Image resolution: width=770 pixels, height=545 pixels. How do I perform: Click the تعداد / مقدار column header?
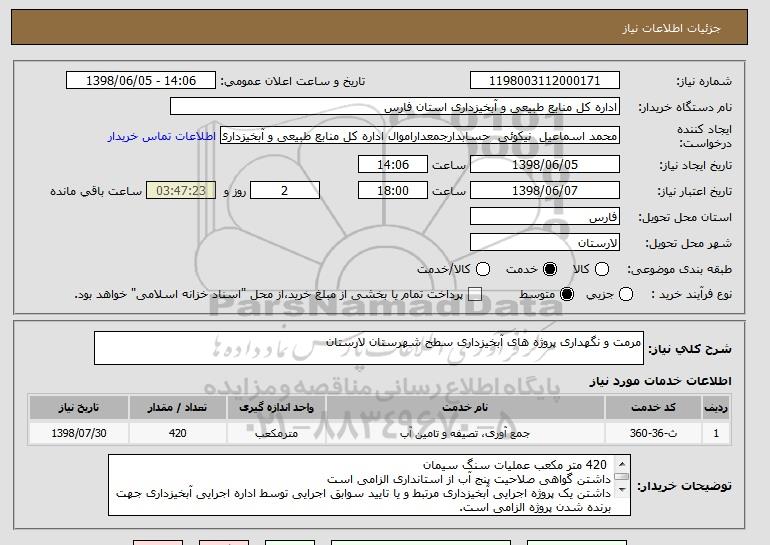point(177,408)
